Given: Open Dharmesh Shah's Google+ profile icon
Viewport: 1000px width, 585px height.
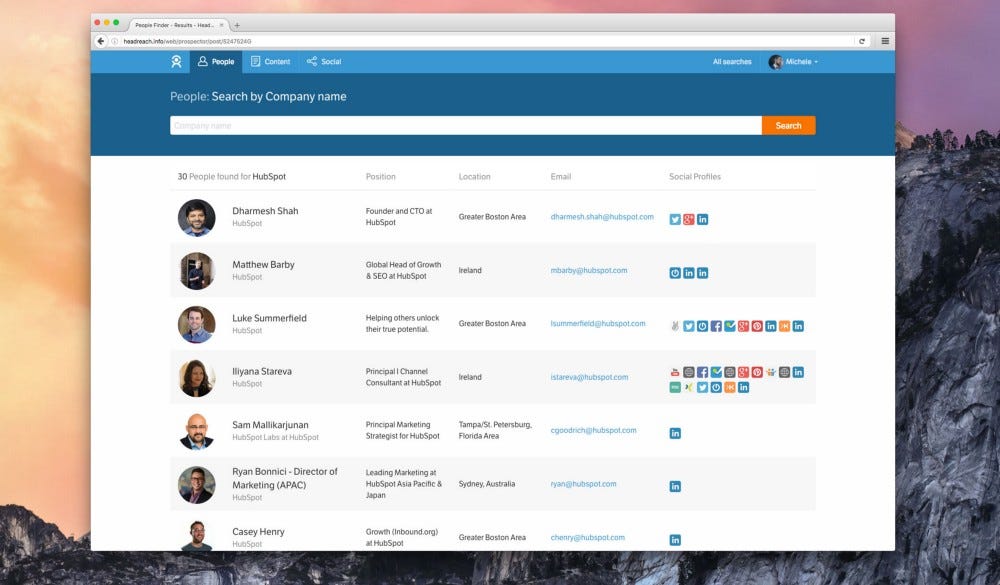Looking at the screenshot, I should 689,219.
